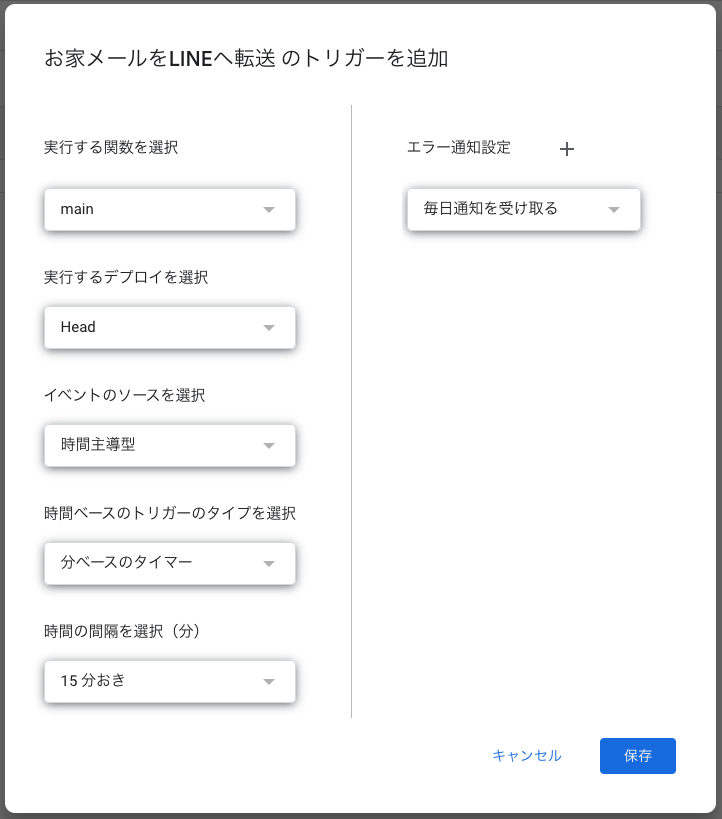Image resolution: width=722 pixels, height=819 pixels.
Task: Open the イベントのソースを選択 dropdown
Action: [x=170, y=445]
